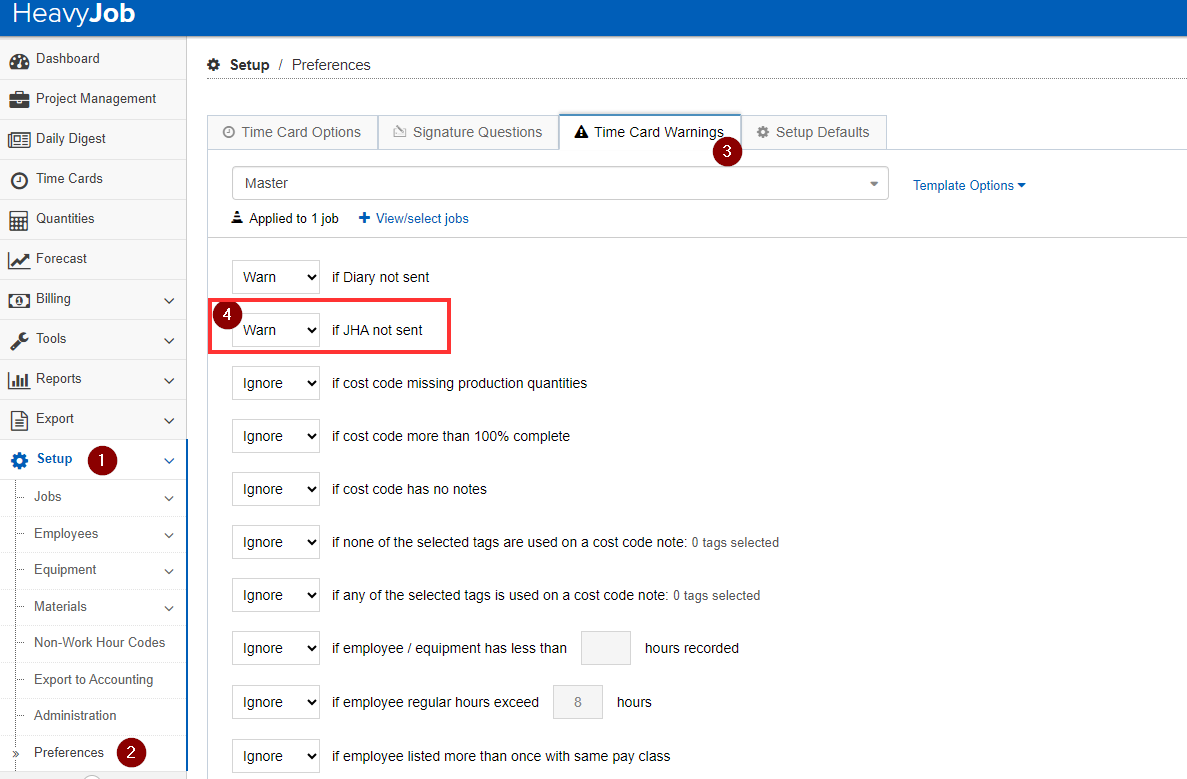Click the clock icon on Time Card Options tab
The width and height of the screenshot is (1187, 779).
[x=229, y=132]
